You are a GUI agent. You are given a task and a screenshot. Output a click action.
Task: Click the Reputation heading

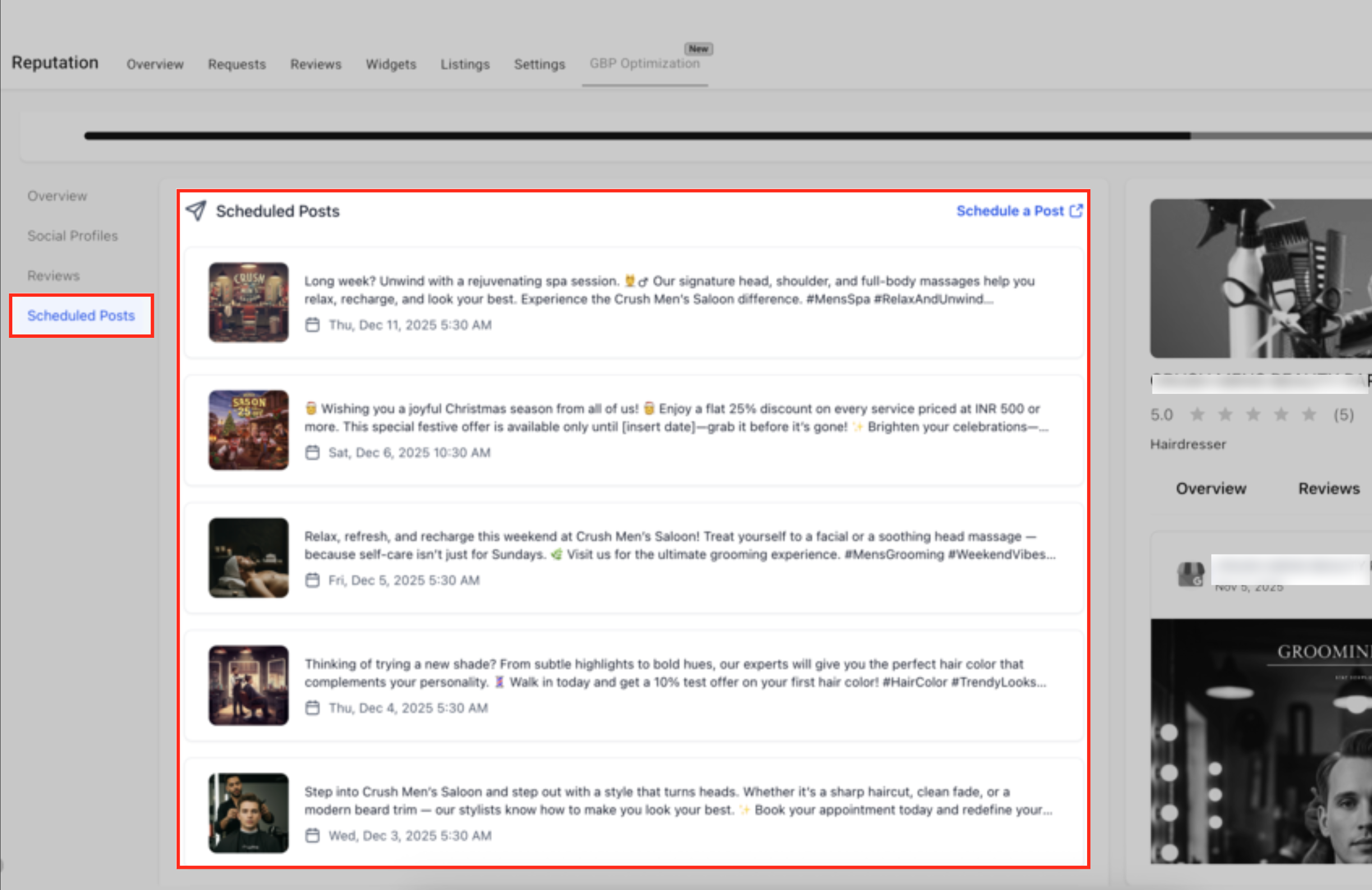tap(56, 62)
